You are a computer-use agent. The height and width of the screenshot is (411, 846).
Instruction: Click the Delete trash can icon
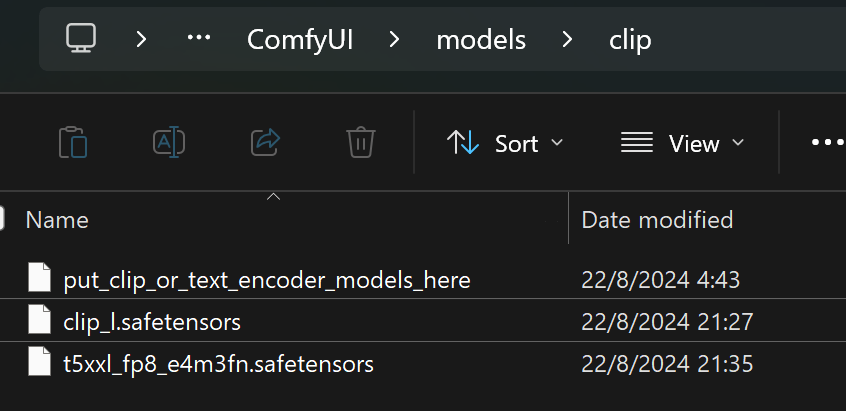pyautogui.click(x=361, y=142)
